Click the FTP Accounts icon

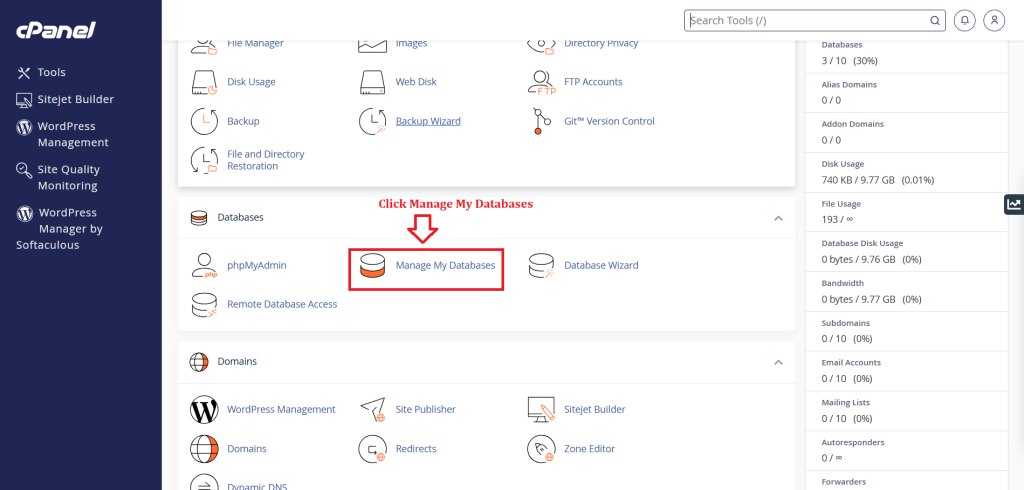tap(541, 82)
